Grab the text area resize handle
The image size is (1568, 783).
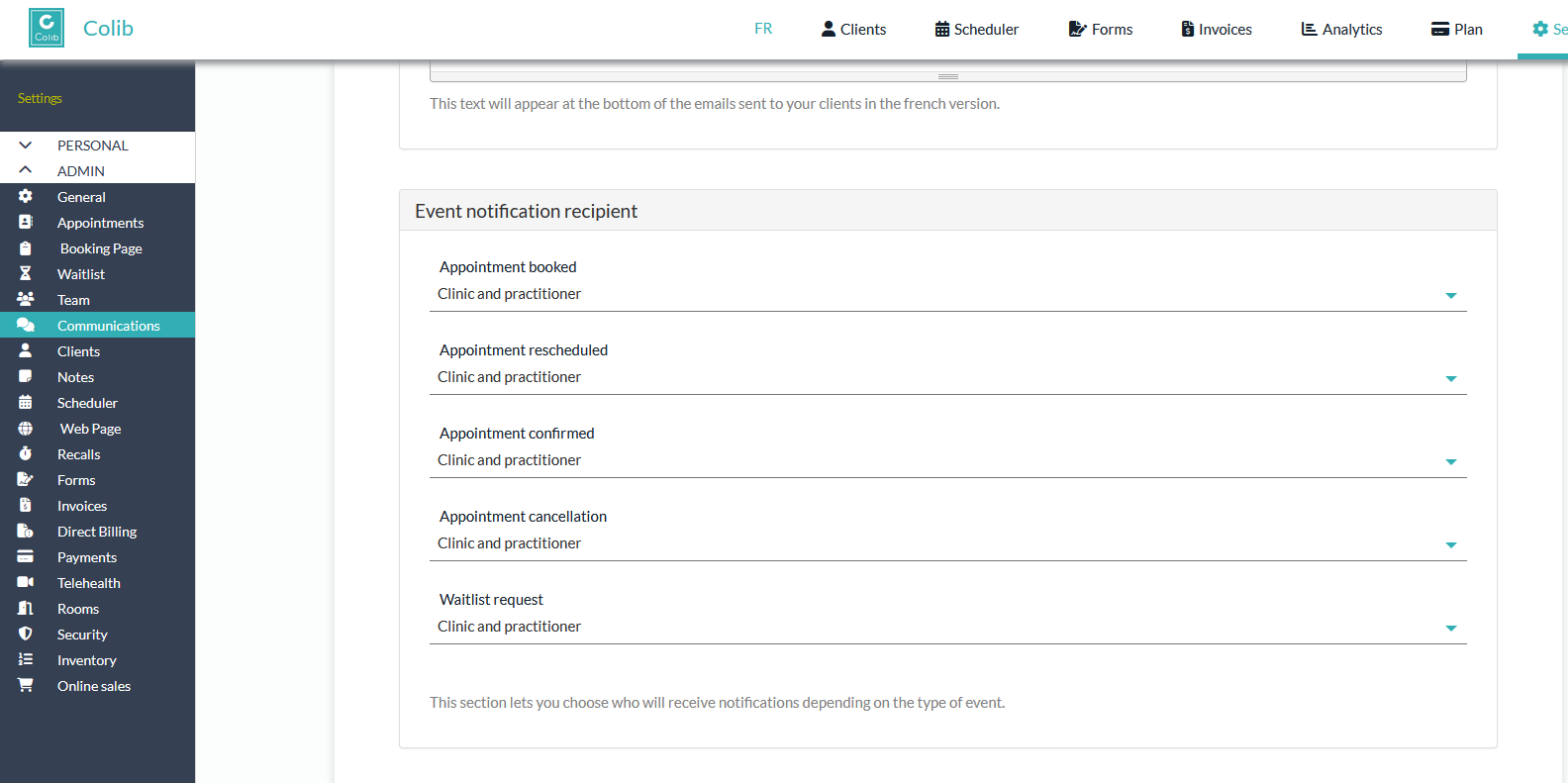tap(948, 76)
